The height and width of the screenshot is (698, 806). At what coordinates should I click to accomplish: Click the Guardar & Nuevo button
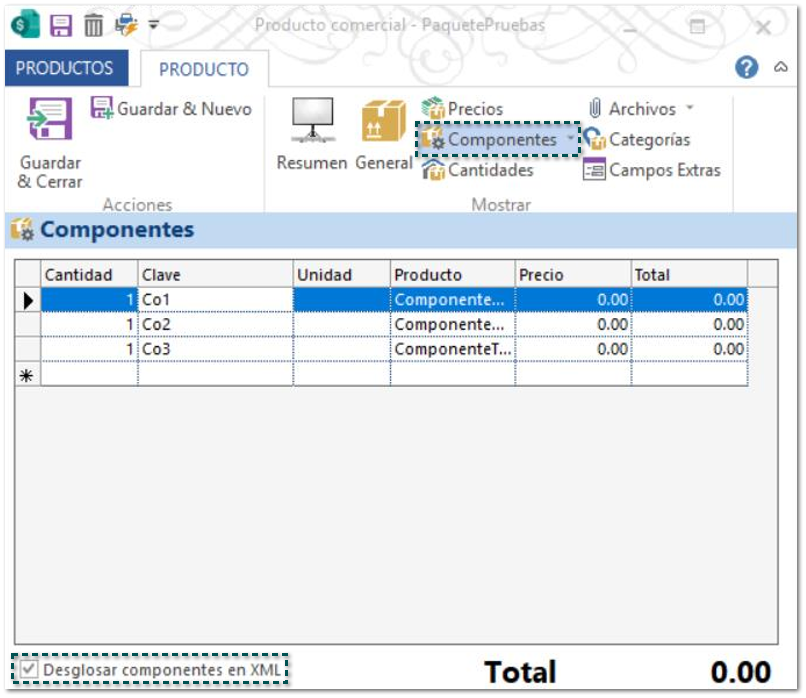[x=172, y=109]
